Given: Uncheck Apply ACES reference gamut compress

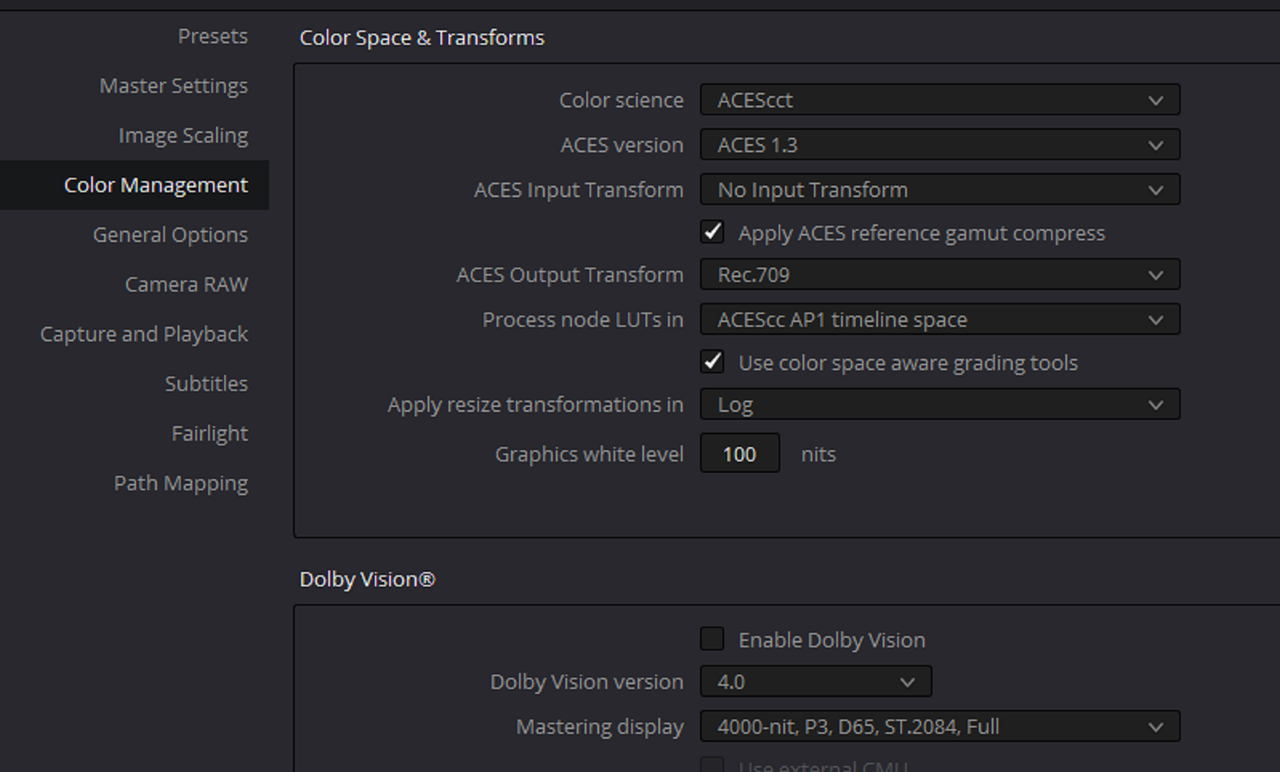Looking at the screenshot, I should point(712,232).
